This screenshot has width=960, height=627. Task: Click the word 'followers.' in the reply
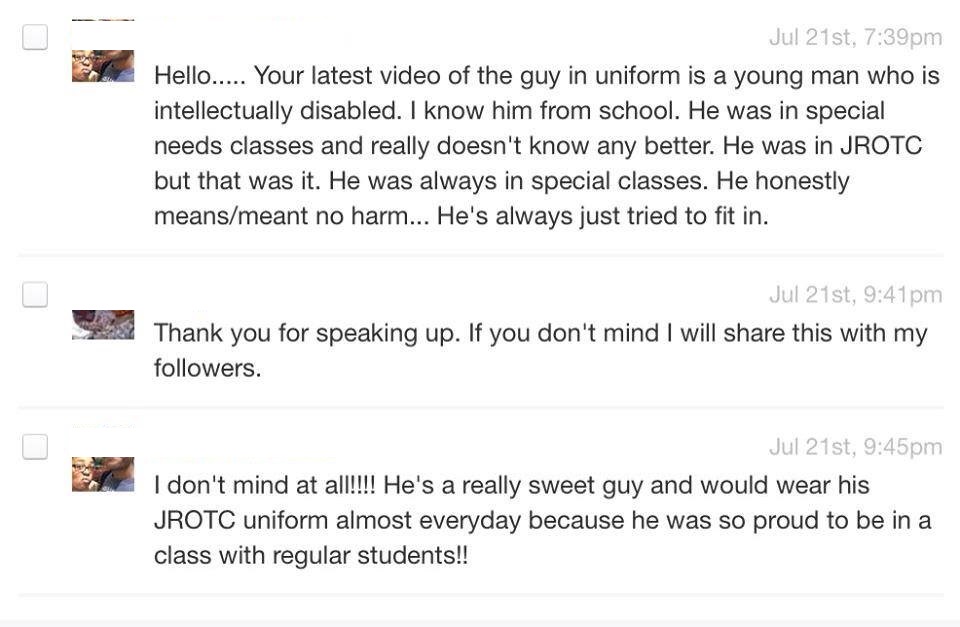pyautogui.click(x=207, y=368)
